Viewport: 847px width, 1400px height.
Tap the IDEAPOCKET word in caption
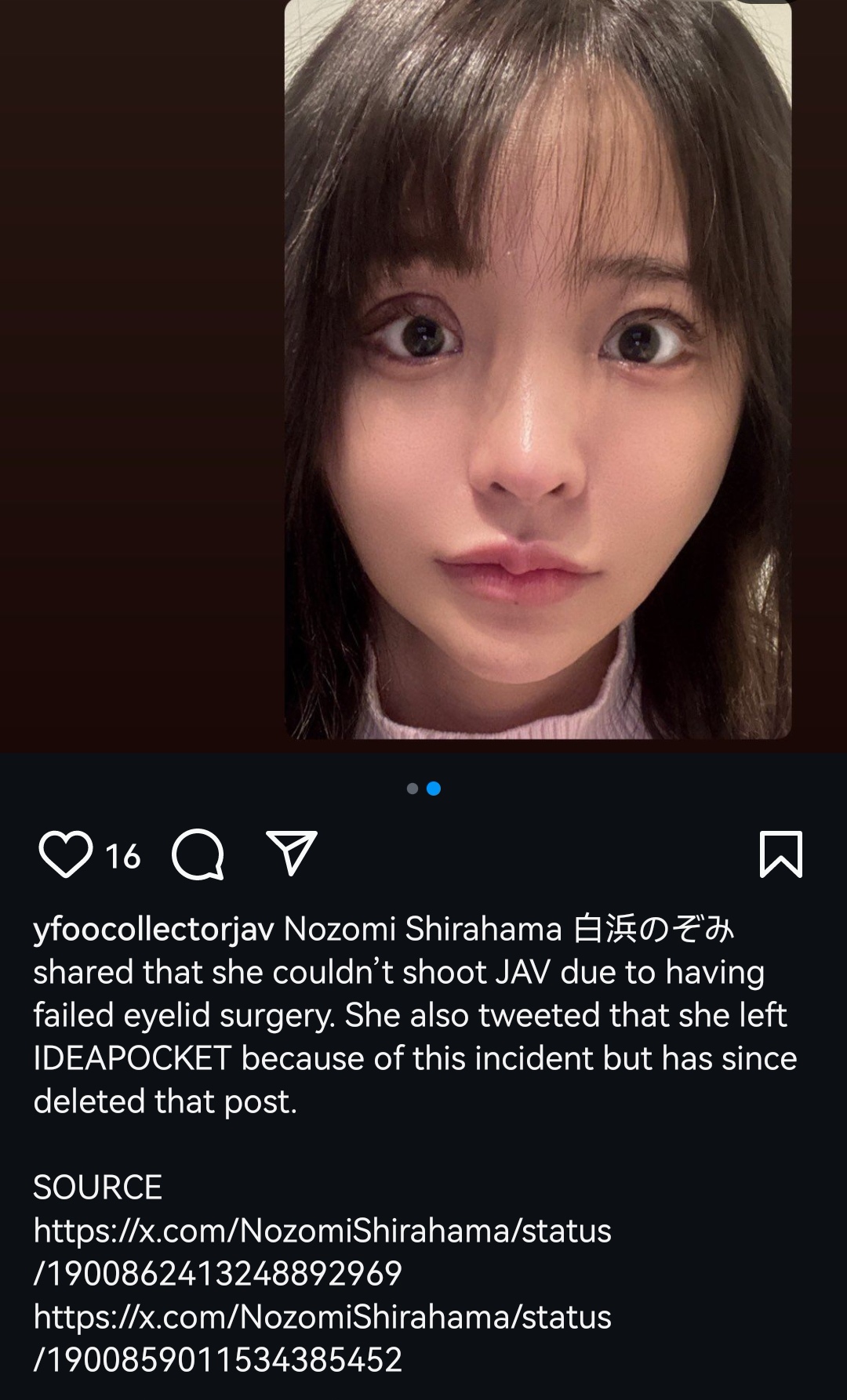133,1058
